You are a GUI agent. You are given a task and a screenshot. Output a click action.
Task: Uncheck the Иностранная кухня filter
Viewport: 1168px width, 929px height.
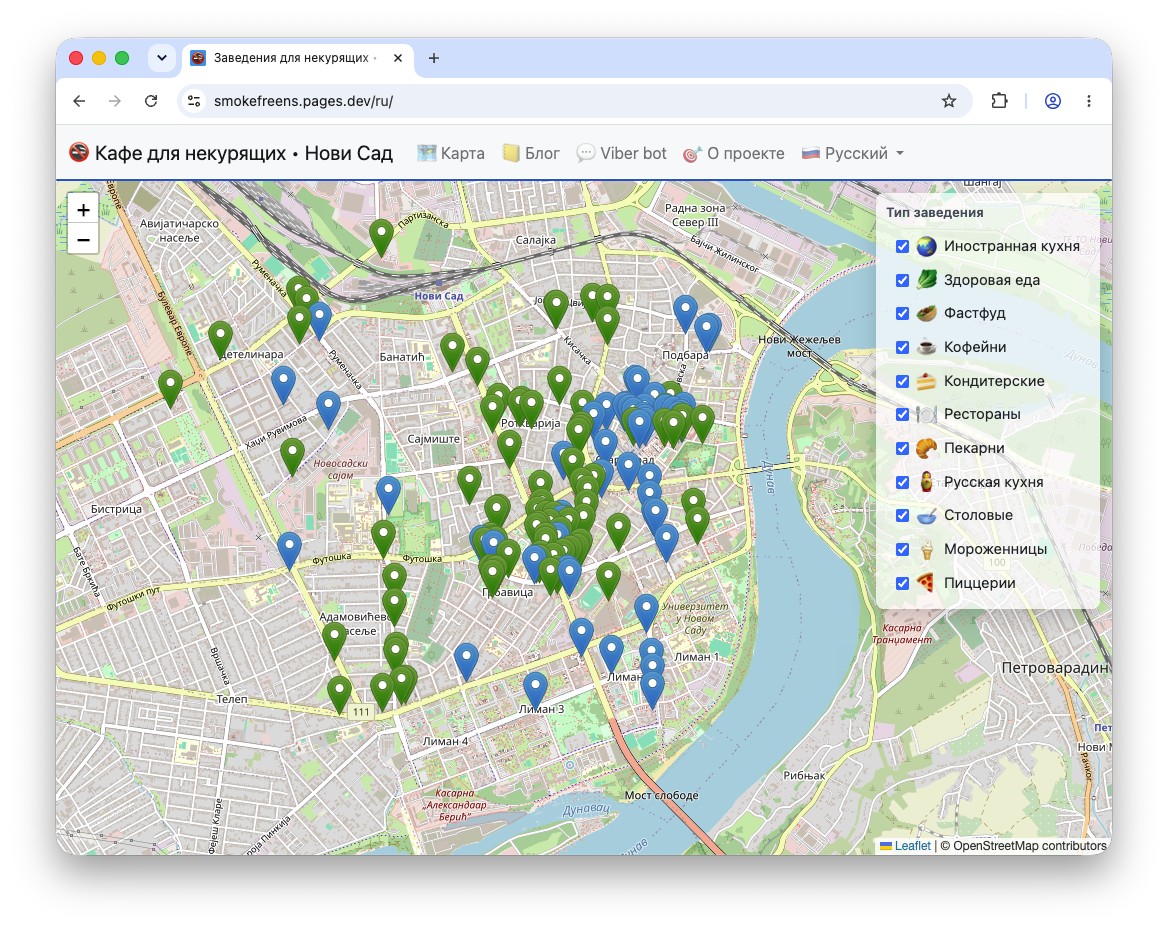coord(902,247)
